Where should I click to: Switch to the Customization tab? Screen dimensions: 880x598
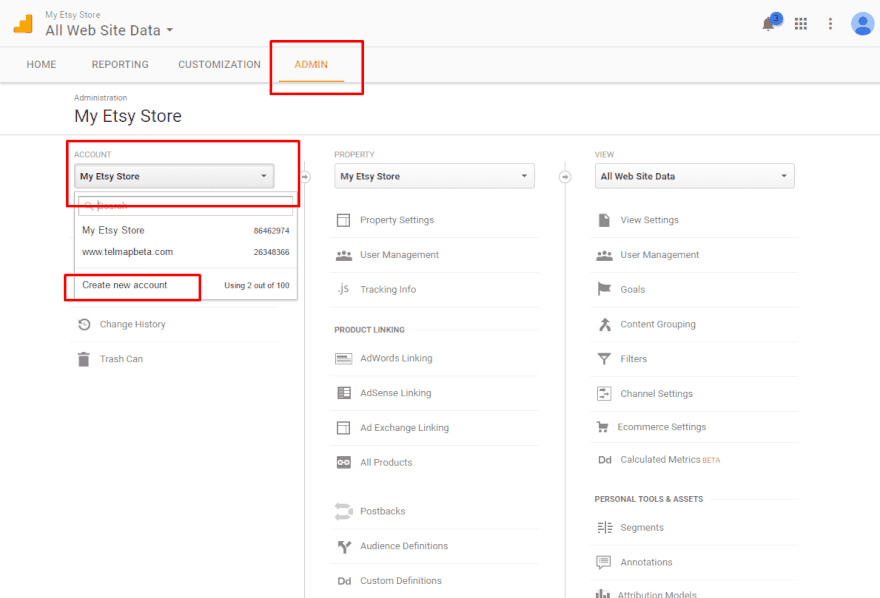tap(219, 65)
